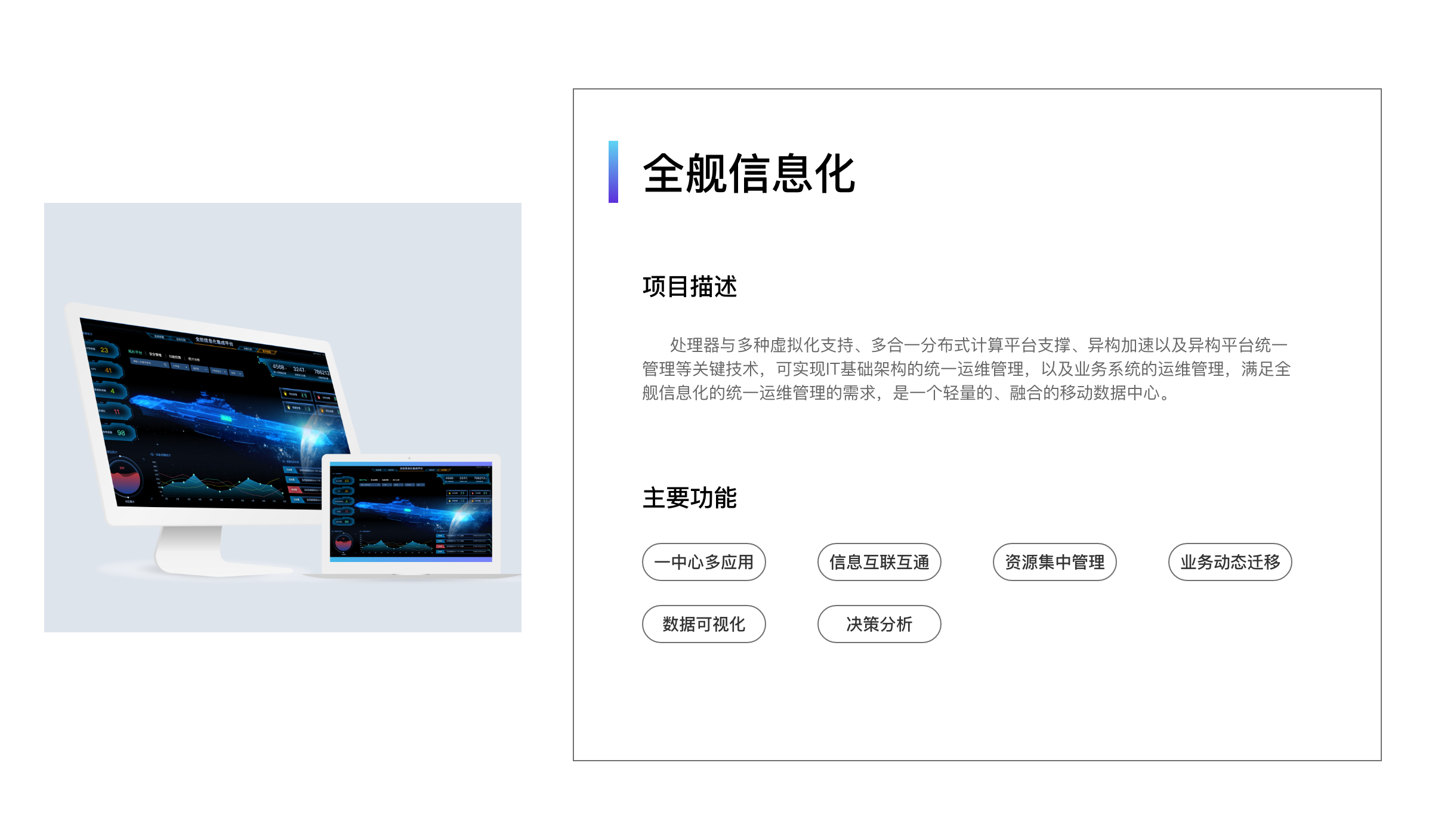The image size is (1432, 840).
Task: Choose the 决策分析 feature tag
Action: click(x=879, y=624)
